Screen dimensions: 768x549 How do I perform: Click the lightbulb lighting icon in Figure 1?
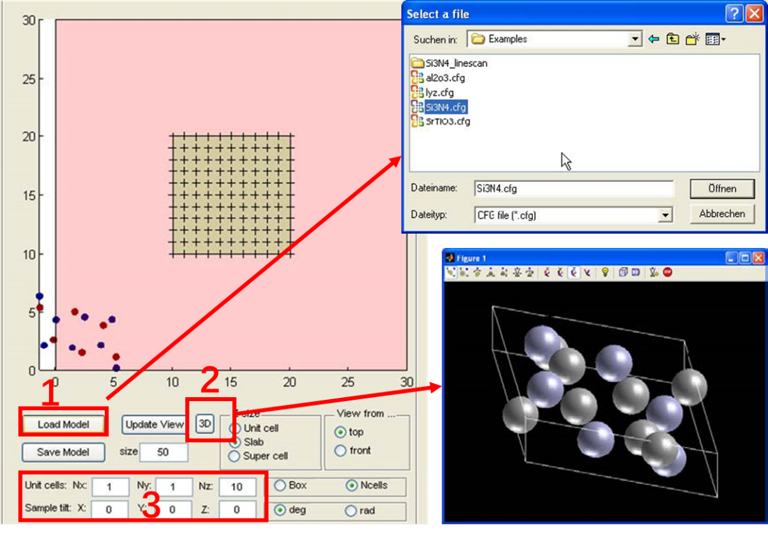click(605, 272)
